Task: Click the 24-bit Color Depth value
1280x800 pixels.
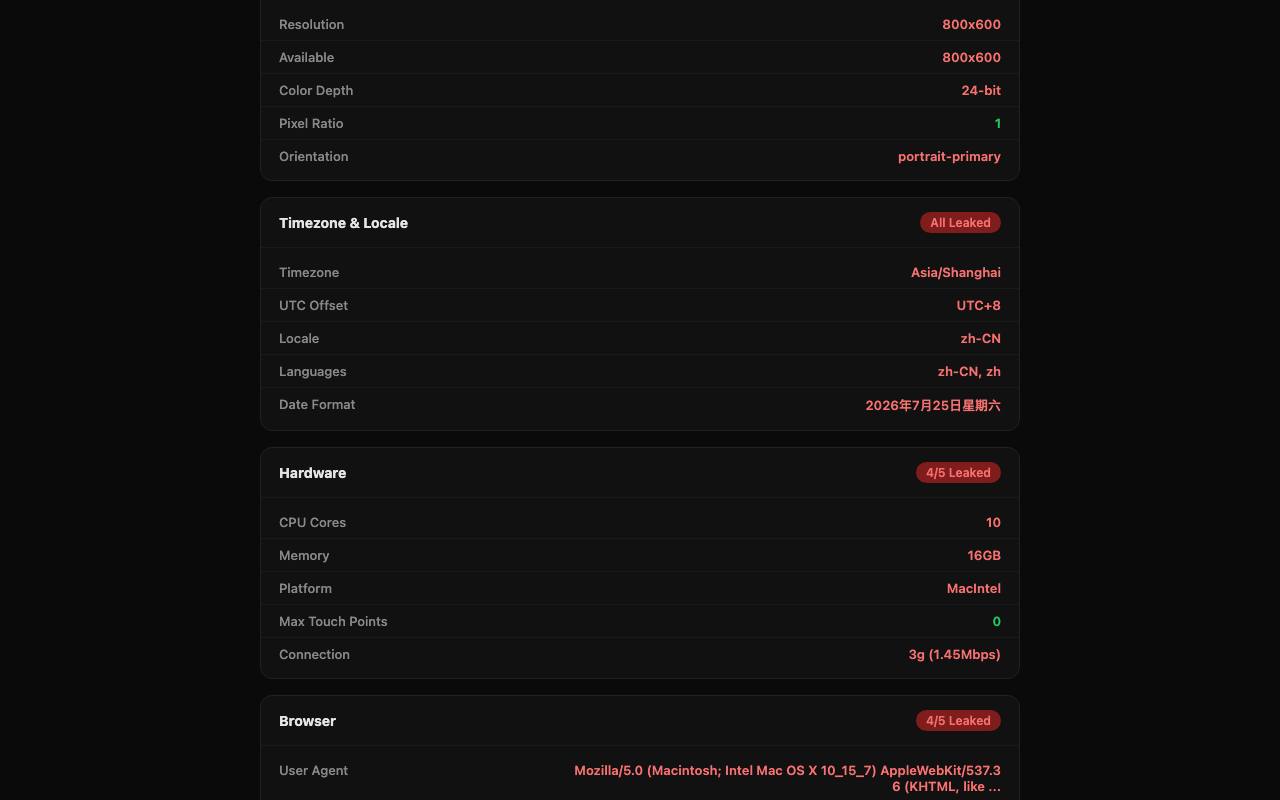Action: tap(981, 90)
